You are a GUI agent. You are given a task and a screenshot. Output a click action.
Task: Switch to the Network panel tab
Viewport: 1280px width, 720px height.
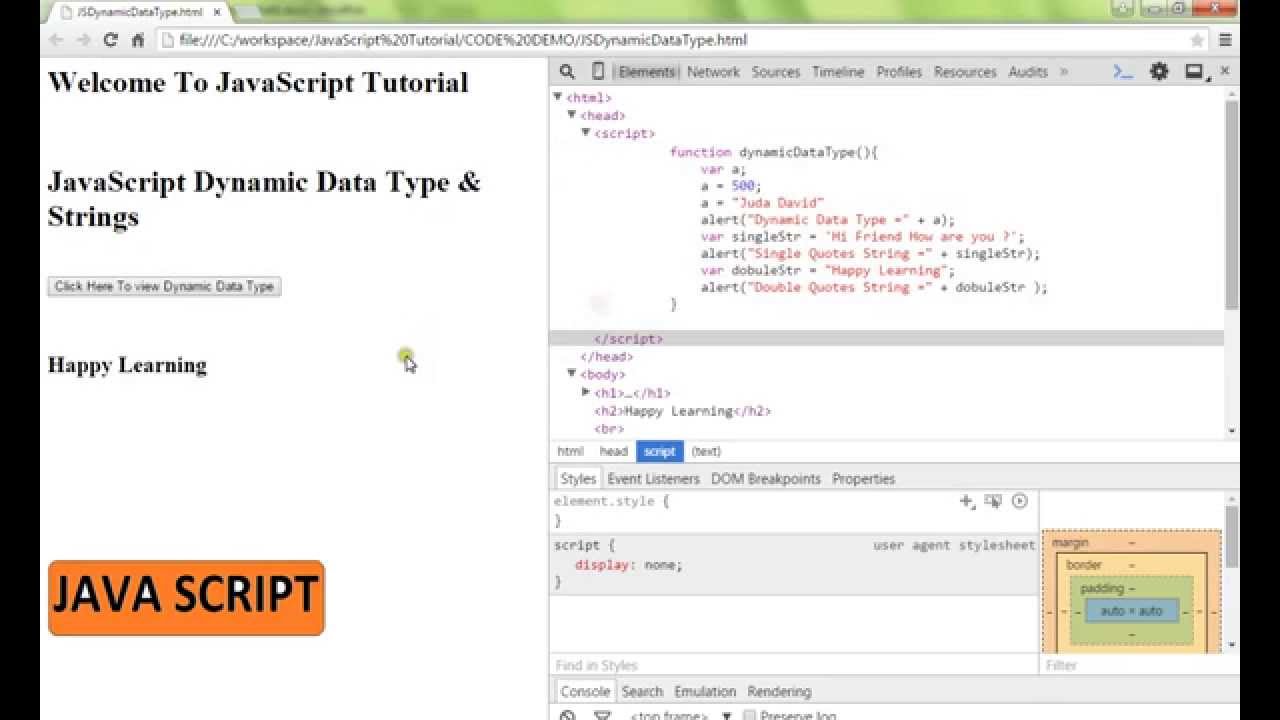pos(713,72)
